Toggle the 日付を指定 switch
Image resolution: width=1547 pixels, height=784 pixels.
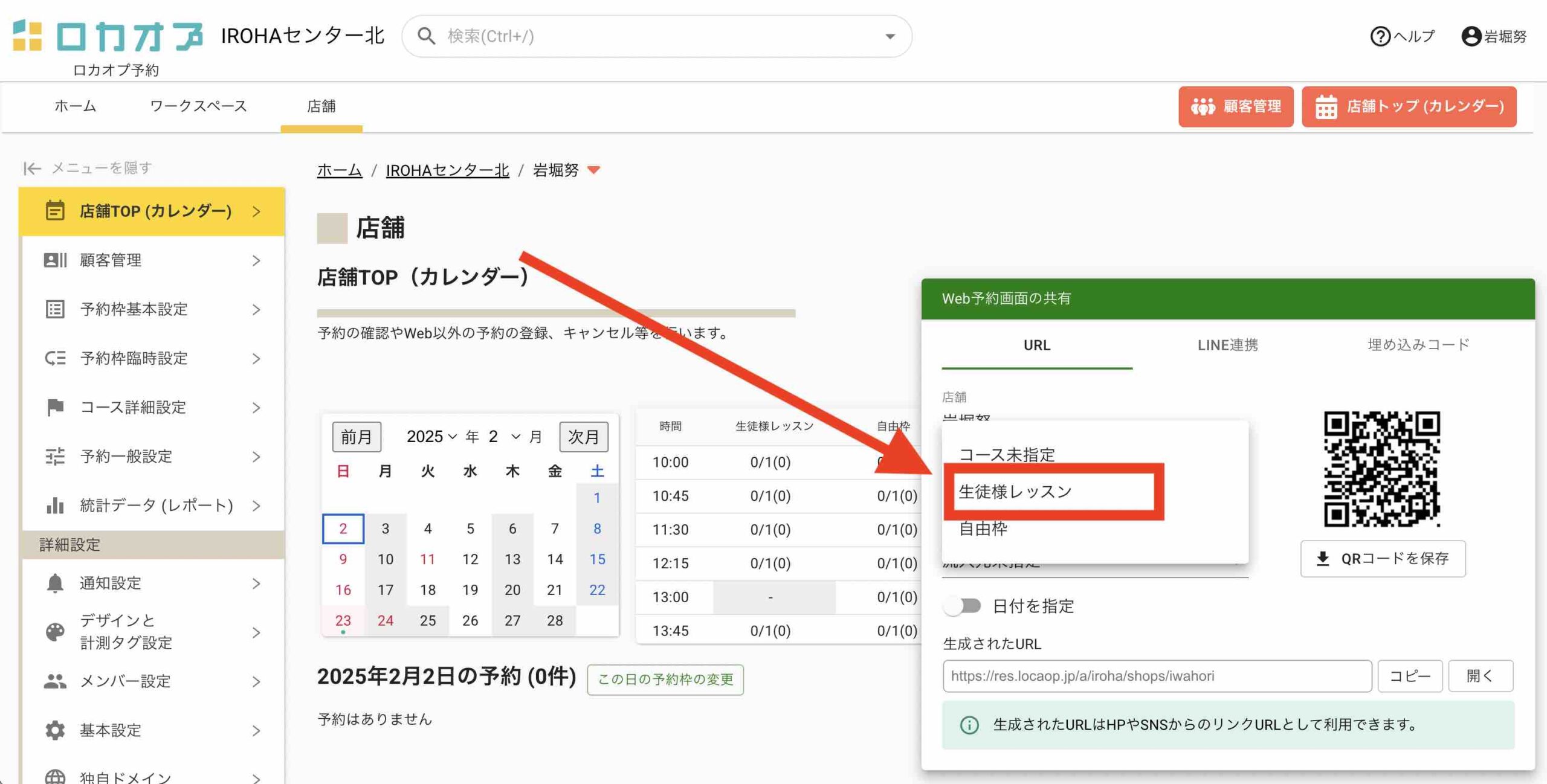point(963,606)
